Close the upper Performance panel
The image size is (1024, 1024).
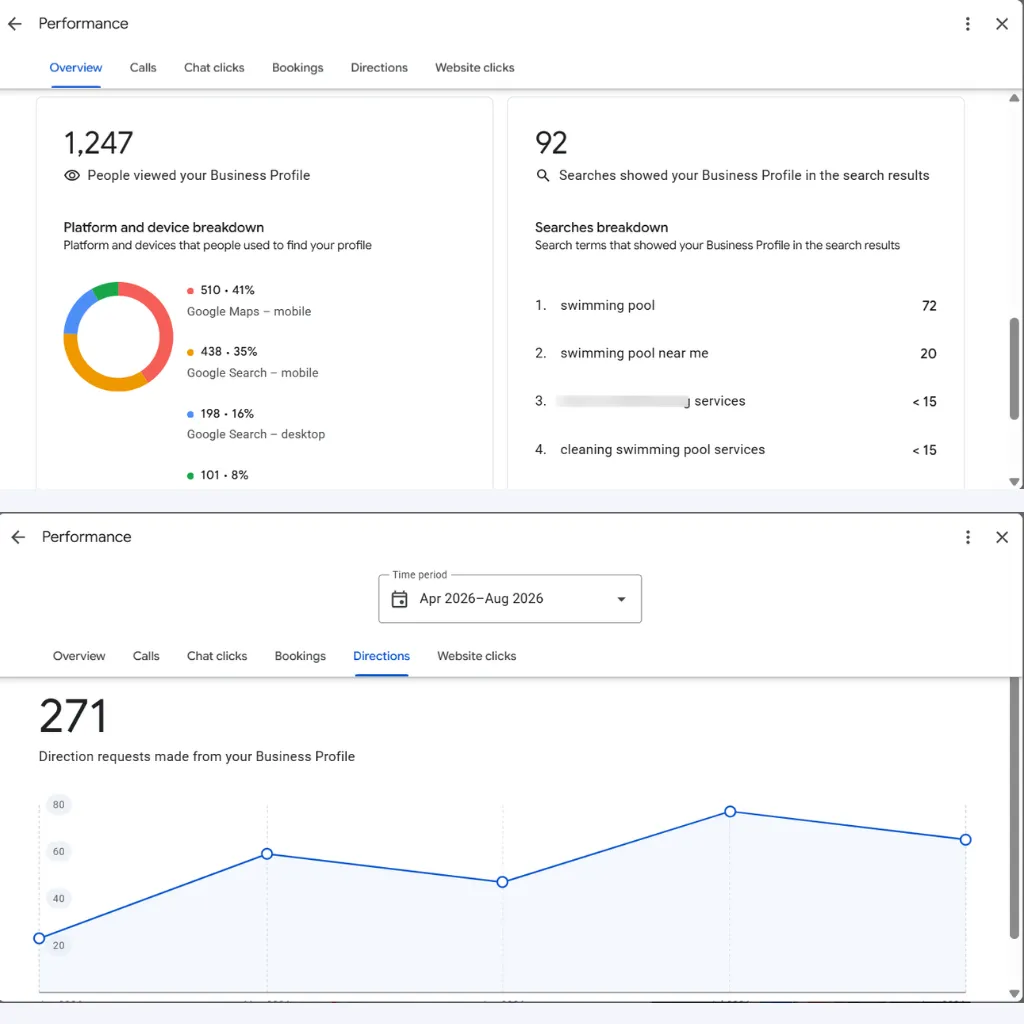(1001, 24)
